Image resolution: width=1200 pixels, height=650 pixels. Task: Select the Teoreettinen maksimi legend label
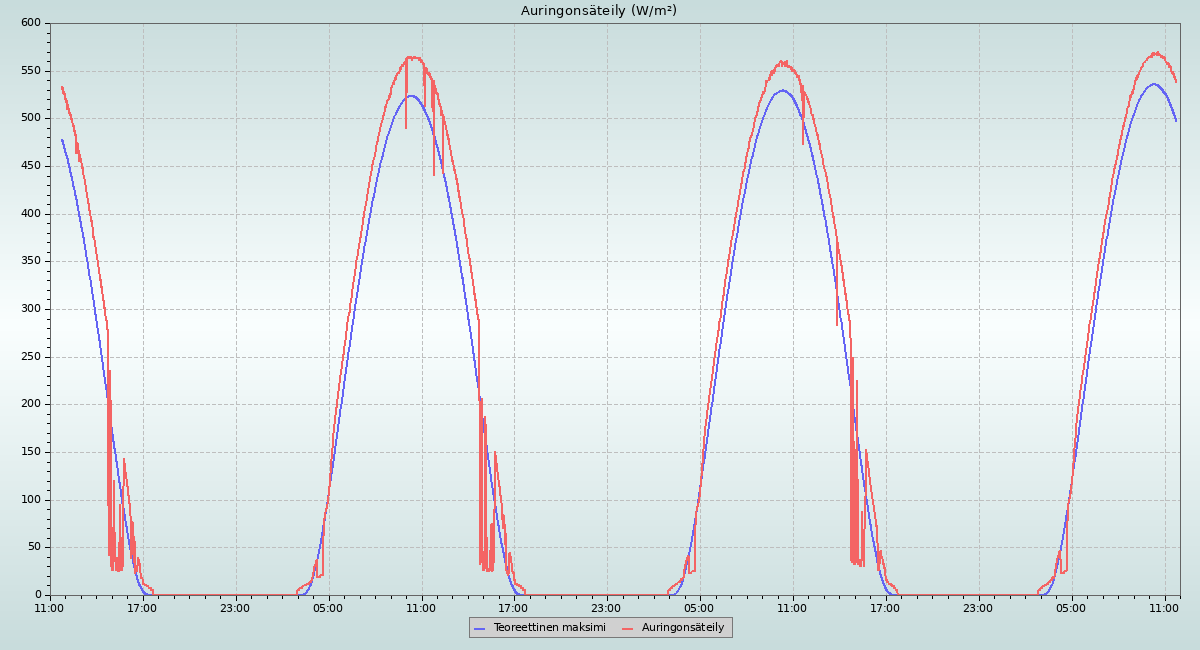pyautogui.click(x=549, y=627)
